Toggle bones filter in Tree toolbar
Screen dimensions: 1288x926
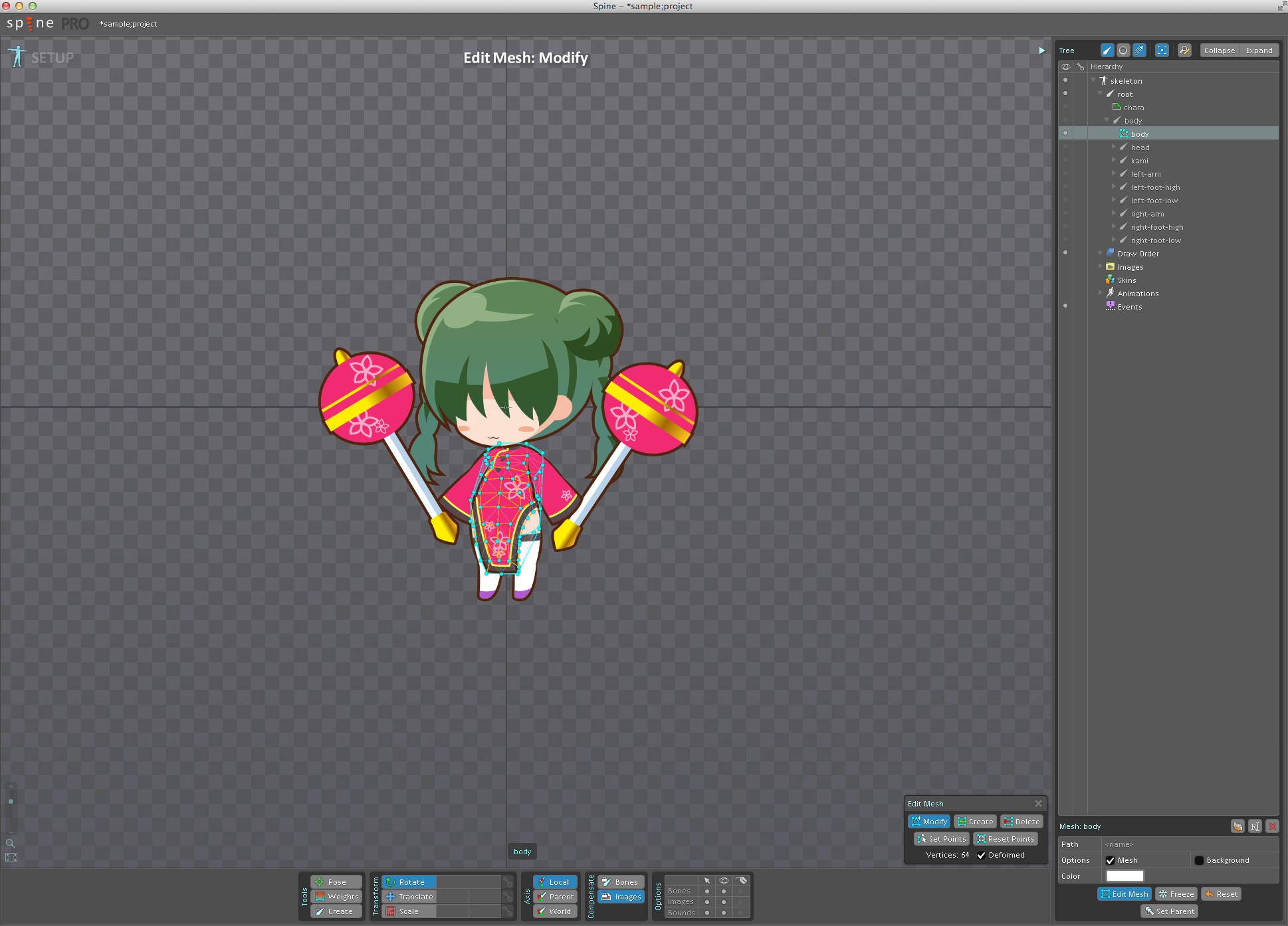(x=1107, y=50)
